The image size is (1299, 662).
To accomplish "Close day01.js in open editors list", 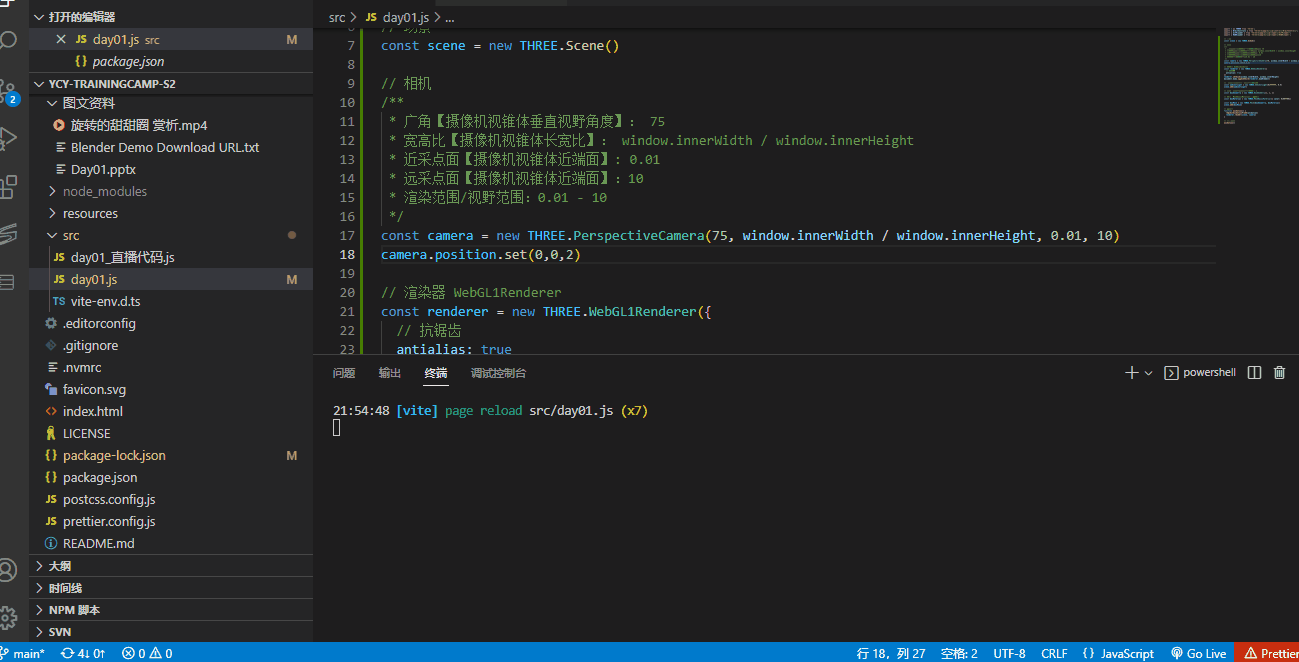I will click(x=61, y=40).
